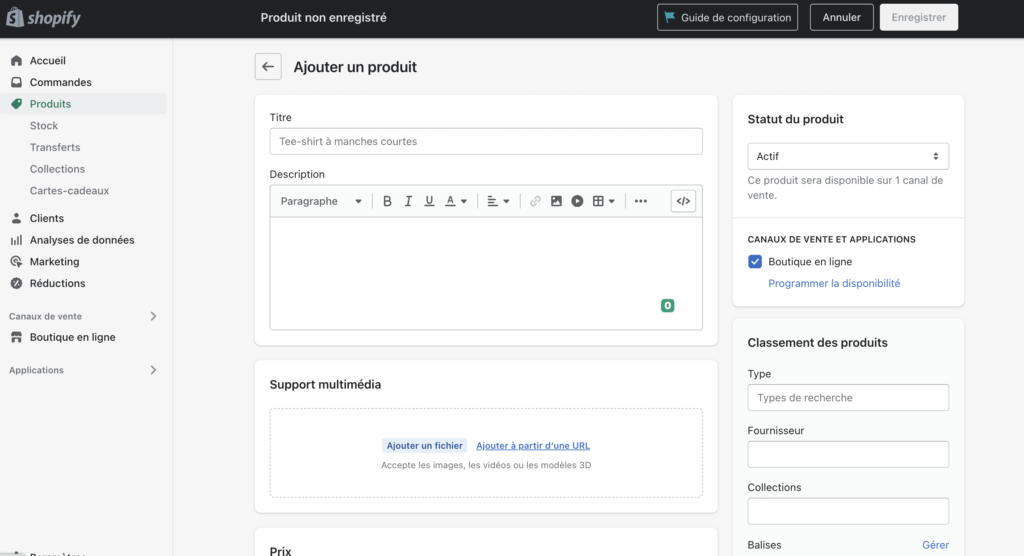This screenshot has width=1024, height=556.
Task: Apply underline formatting in description toolbar
Action: [x=429, y=201]
